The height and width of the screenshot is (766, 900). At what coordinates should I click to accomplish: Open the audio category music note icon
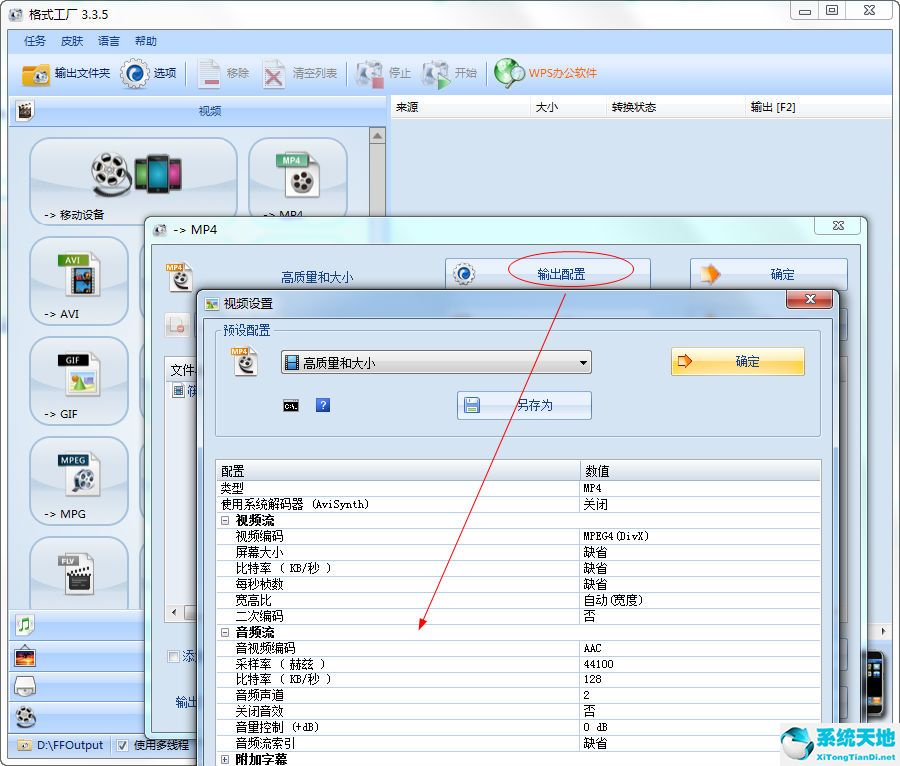(x=24, y=624)
